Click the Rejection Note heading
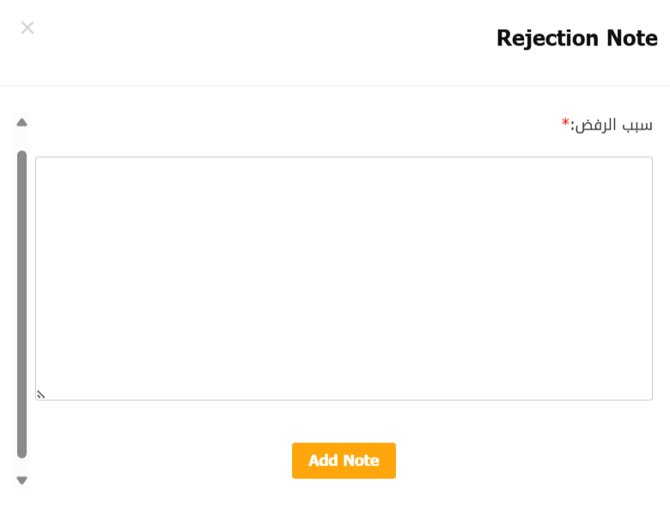Screen dimensions: 670x516 pyautogui.click(x=577, y=38)
